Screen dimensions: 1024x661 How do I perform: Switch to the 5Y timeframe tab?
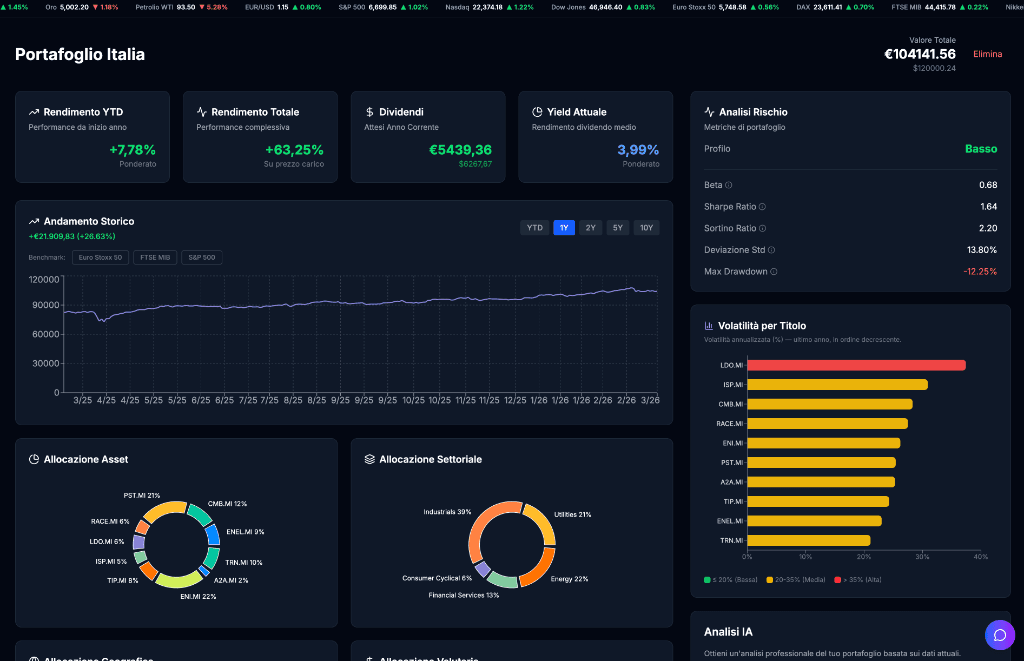[618, 227]
